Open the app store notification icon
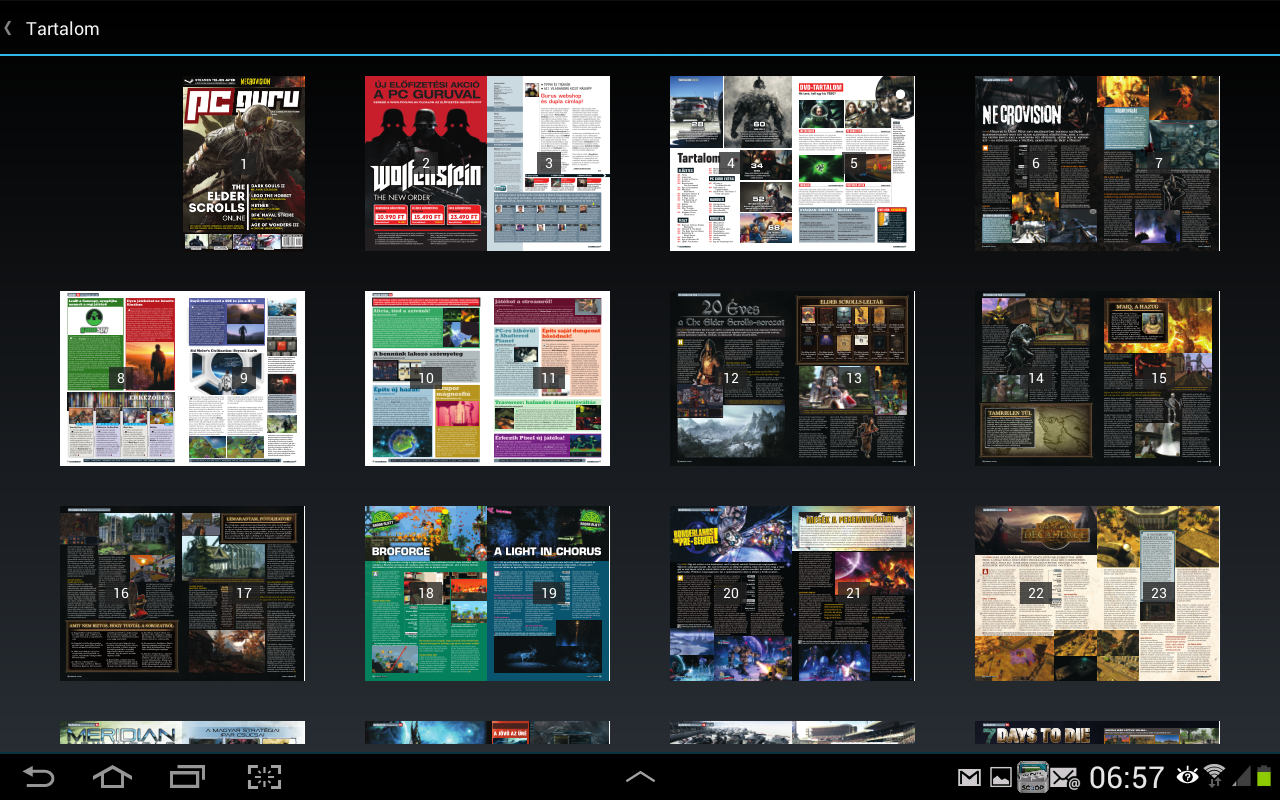 coord(1032,777)
